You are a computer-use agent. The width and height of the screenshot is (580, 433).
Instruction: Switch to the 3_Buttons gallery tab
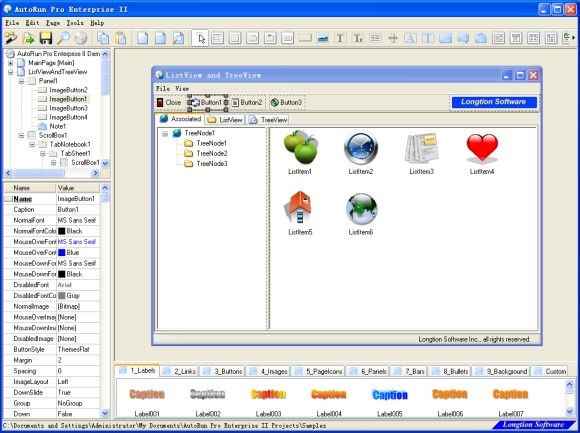(222, 371)
